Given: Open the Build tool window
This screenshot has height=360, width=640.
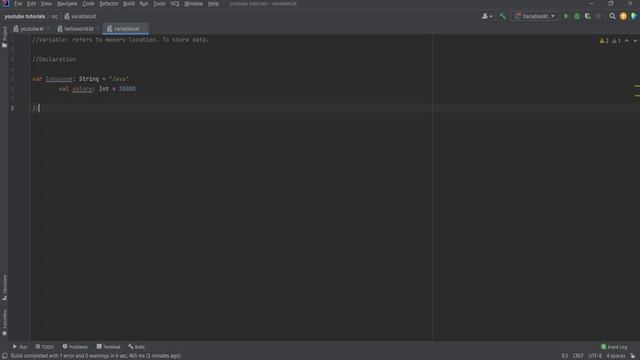Looking at the screenshot, I should pyautogui.click(x=136, y=347).
